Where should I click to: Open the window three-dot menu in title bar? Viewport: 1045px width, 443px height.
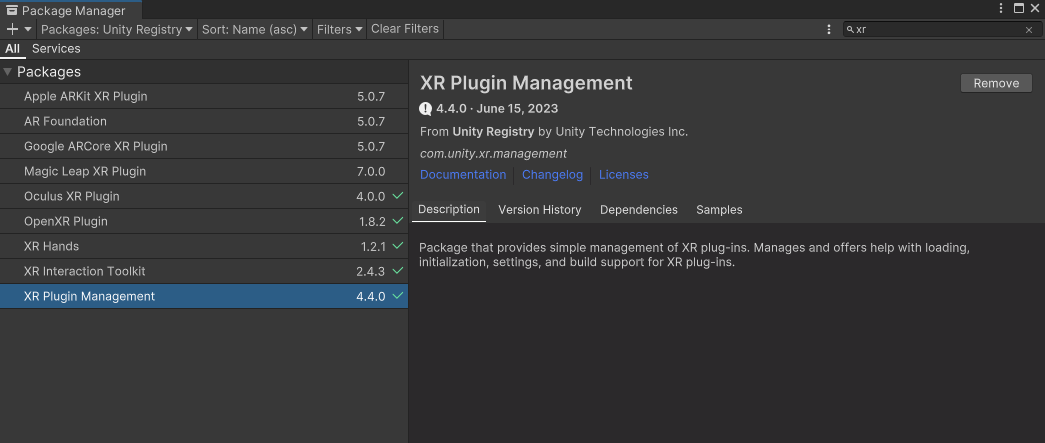click(x=1002, y=9)
